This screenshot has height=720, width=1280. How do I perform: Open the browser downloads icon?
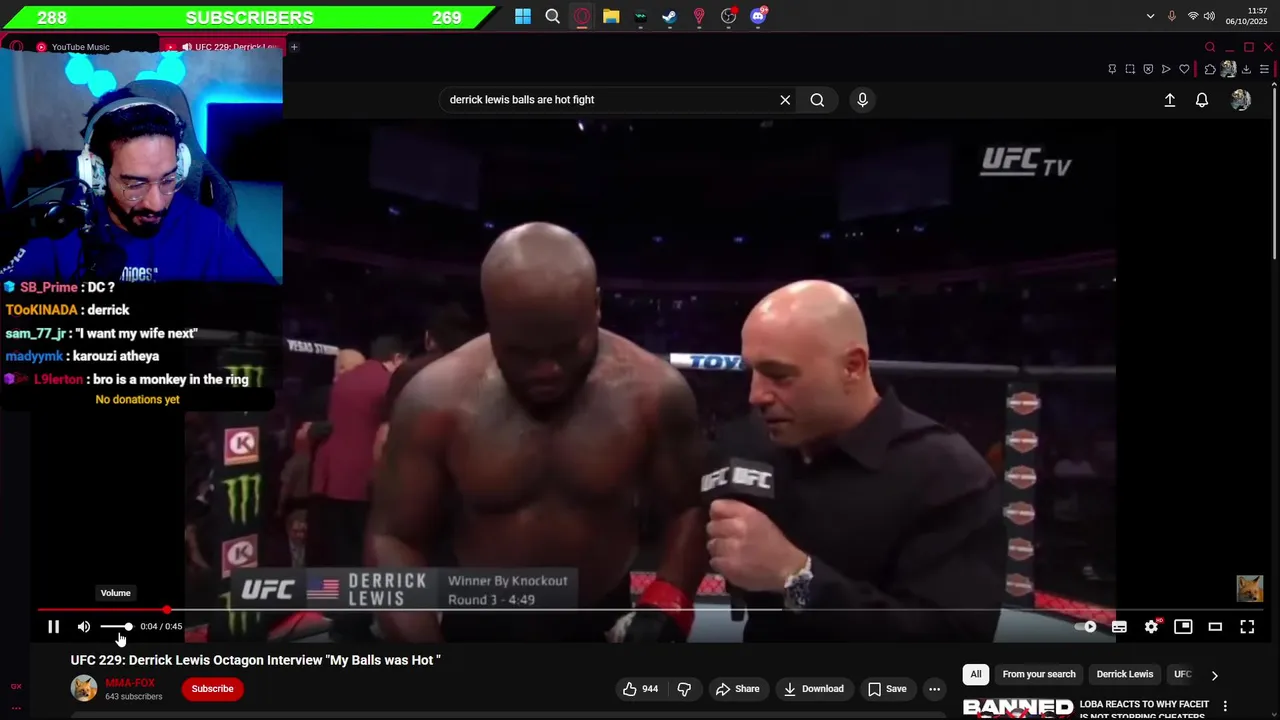tap(1246, 69)
